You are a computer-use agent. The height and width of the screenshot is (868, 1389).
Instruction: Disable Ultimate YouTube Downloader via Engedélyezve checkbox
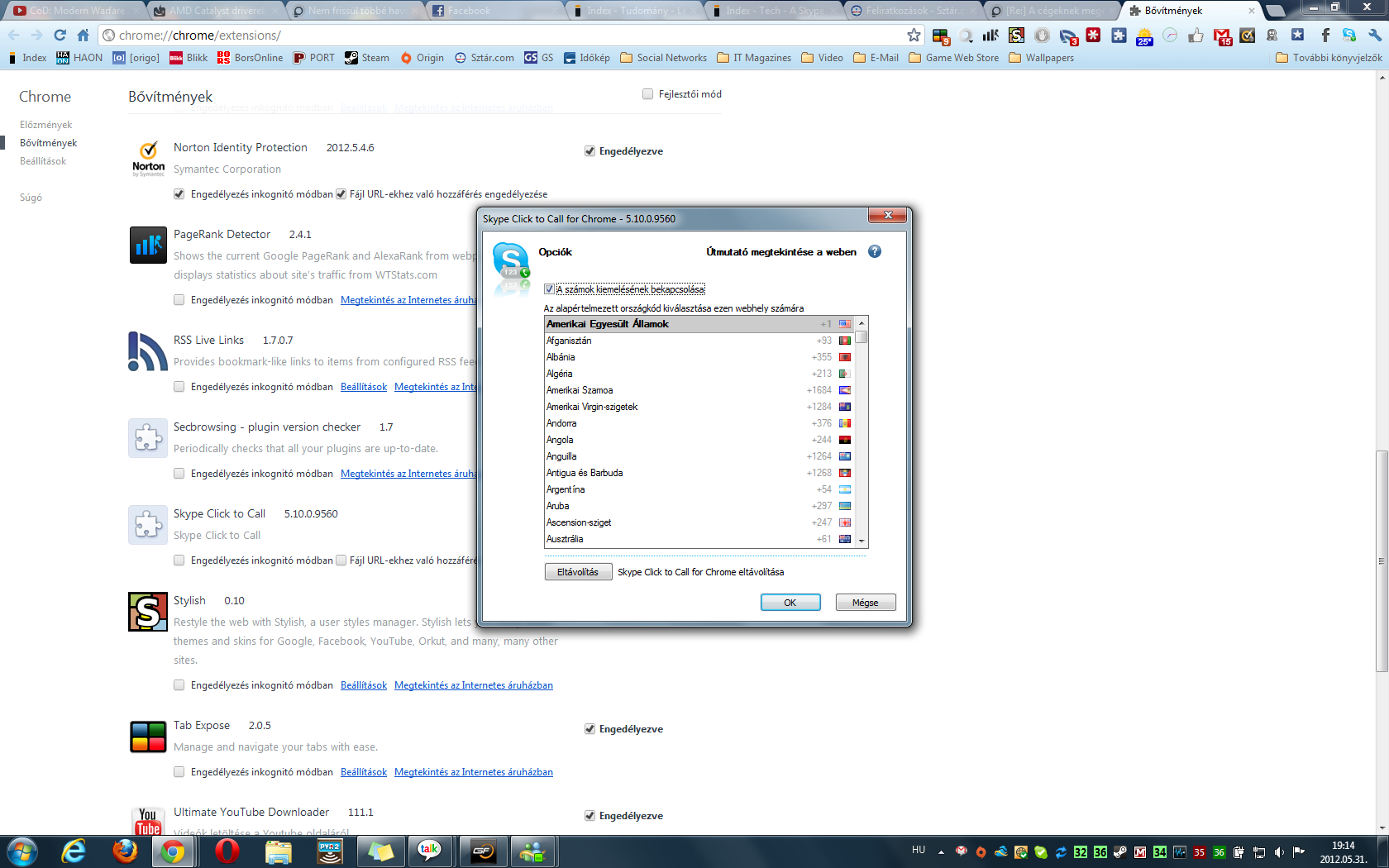(589, 816)
